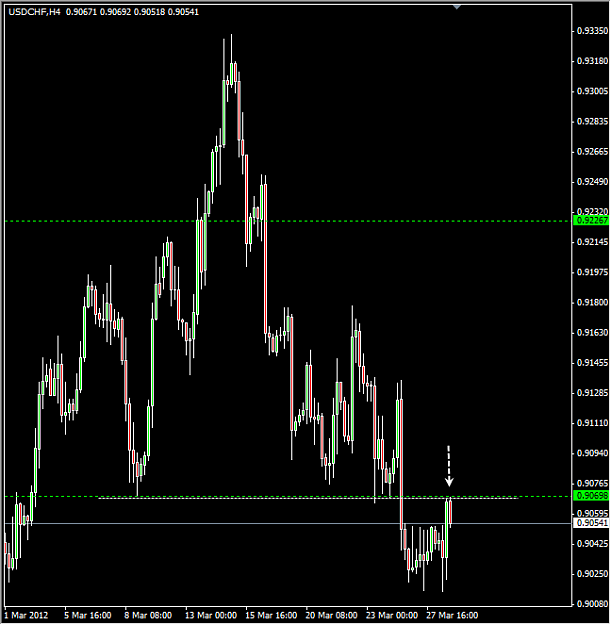Viewport: 611px width, 625px height.
Task: Click the 0.93180 price axis label
Action: pyautogui.click(x=593, y=61)
